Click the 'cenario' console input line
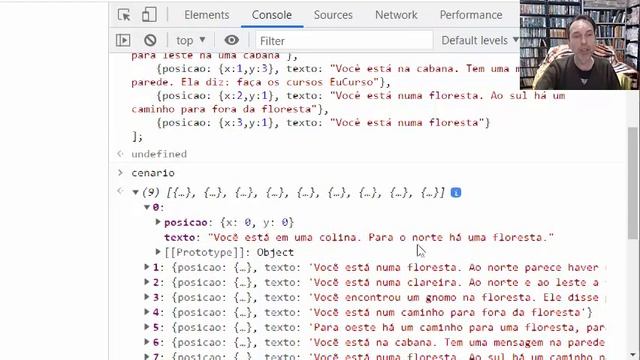 point(153,173)
